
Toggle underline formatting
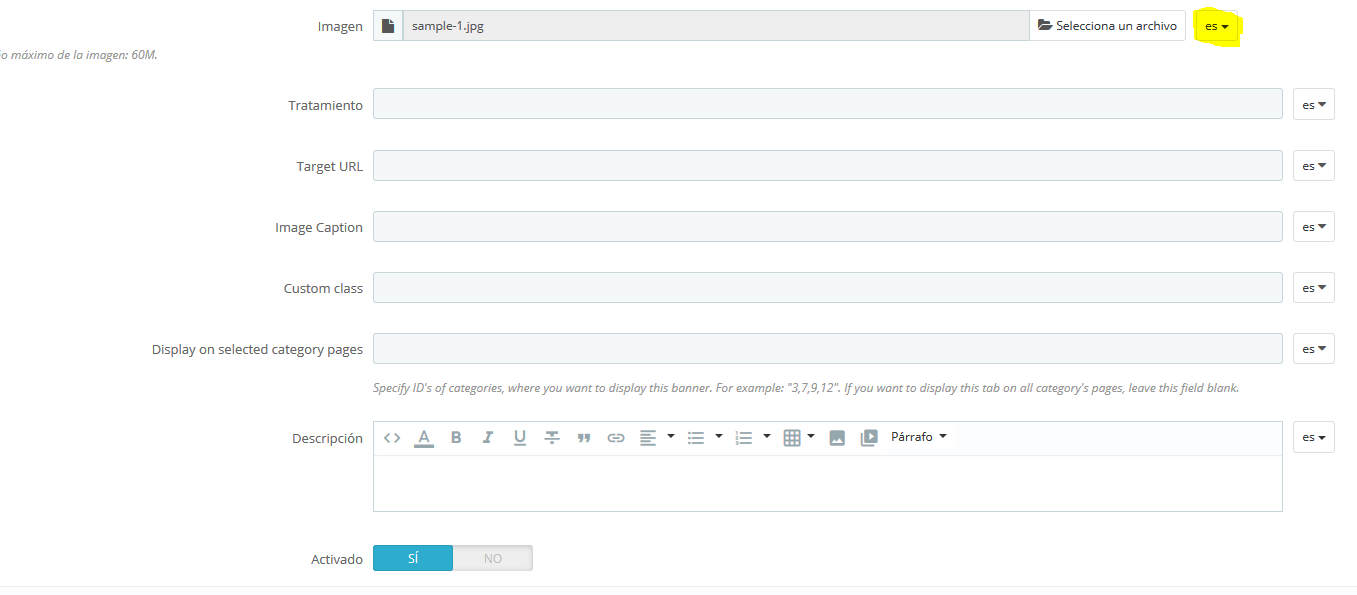pyautogui.click(x=520, y=438)
